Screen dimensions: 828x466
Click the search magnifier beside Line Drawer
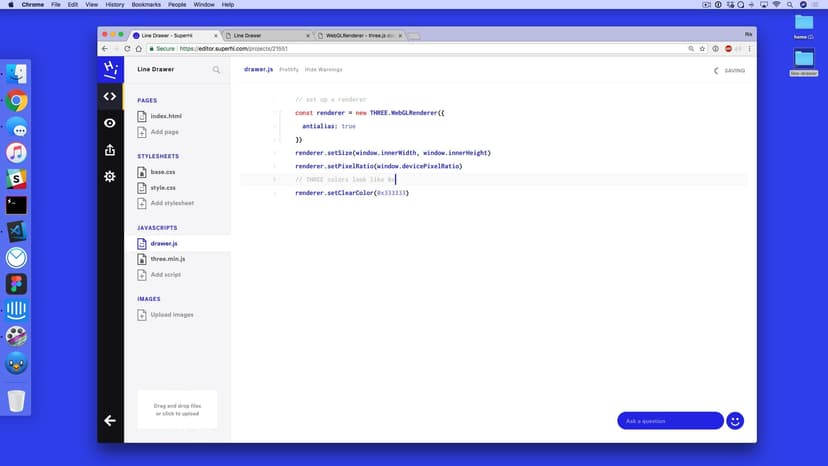coord(216,70)
